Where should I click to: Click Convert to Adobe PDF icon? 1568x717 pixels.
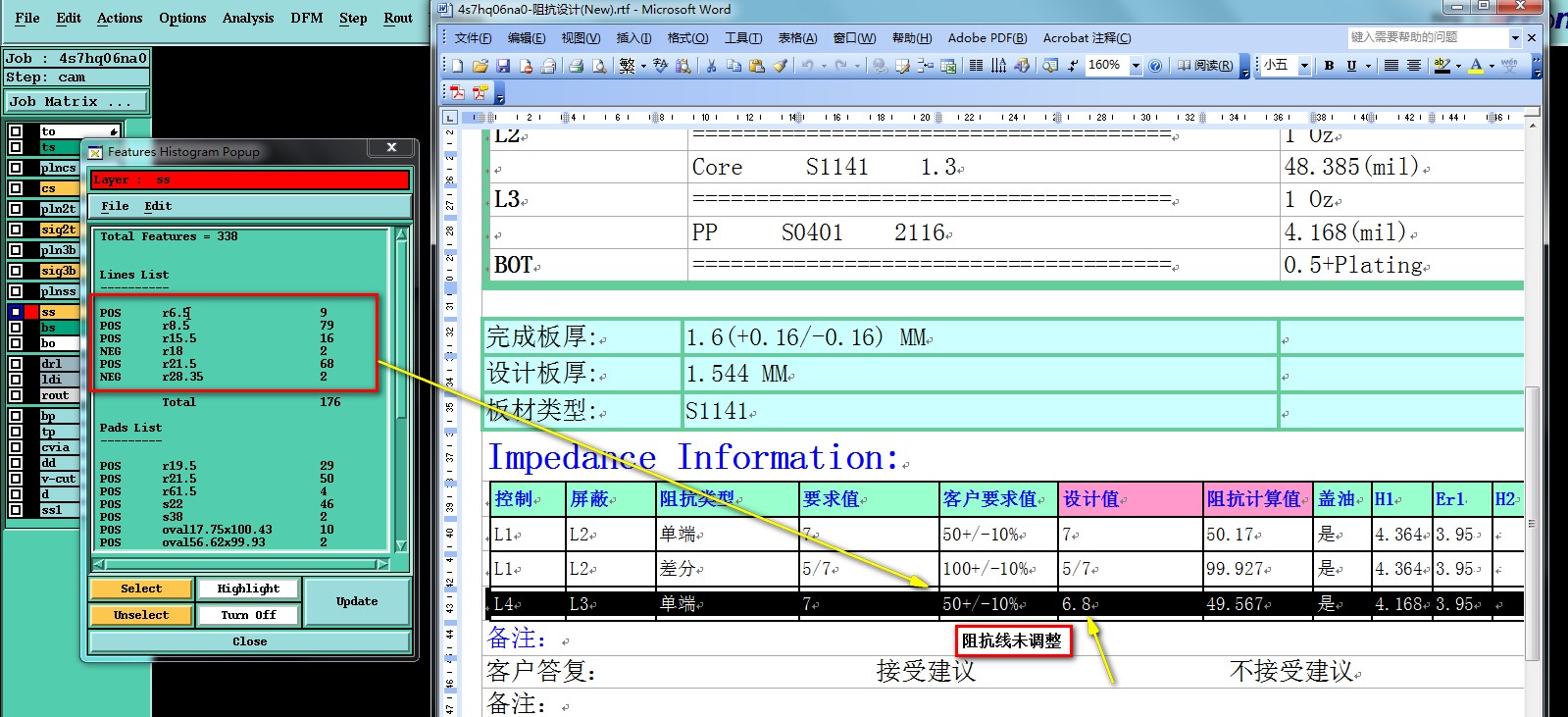(x=457, y=93)
